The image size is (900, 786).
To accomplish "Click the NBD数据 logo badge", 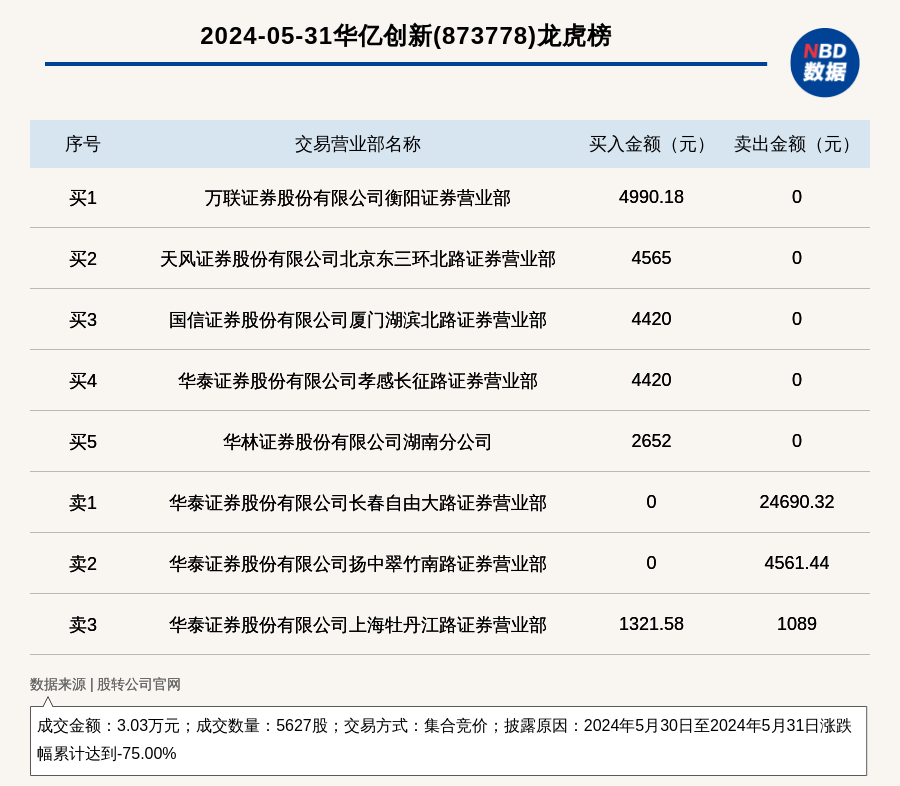I will pyautogui.click(x=824, y=63).
